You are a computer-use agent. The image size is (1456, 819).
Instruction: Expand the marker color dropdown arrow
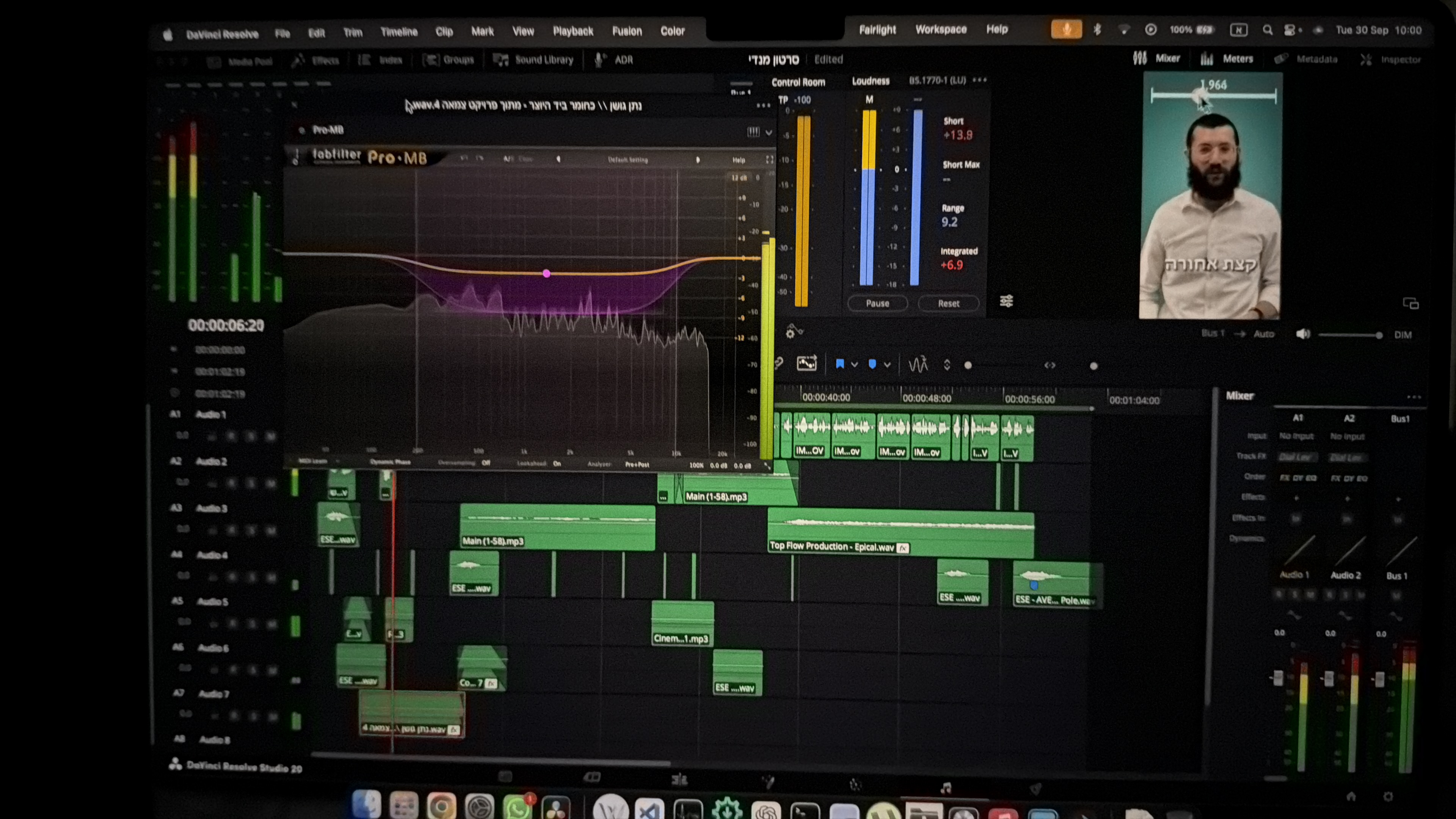(x=887, y=364)
